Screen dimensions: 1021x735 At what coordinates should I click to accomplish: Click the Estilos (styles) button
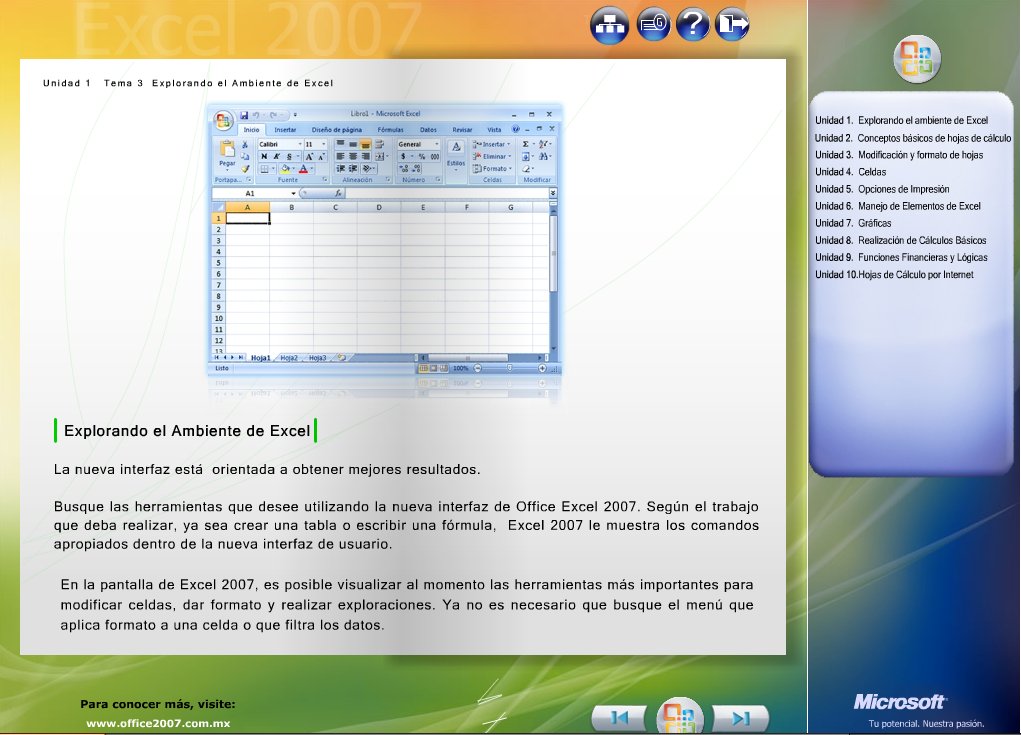click(456, 155)
